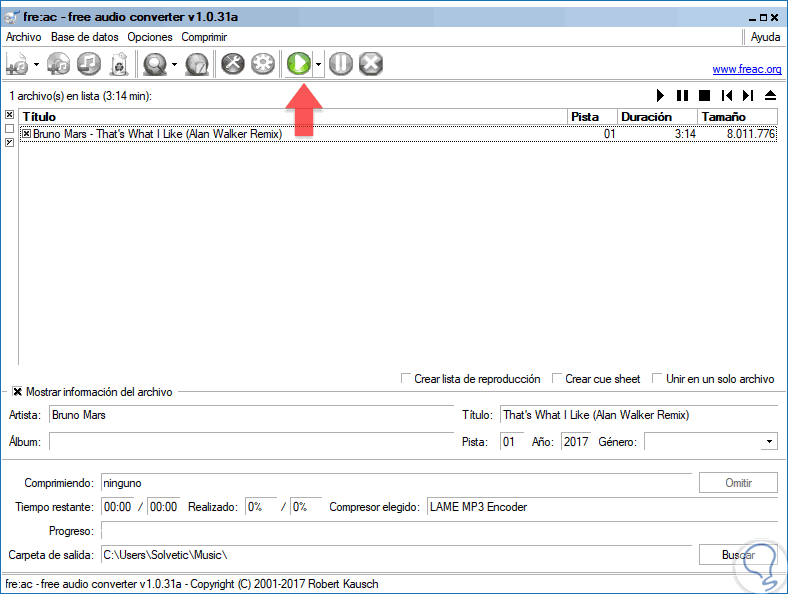Screen dimensions: 788x594
Task: Click the Pista field showing 01
Action: [x=512, y=442]
